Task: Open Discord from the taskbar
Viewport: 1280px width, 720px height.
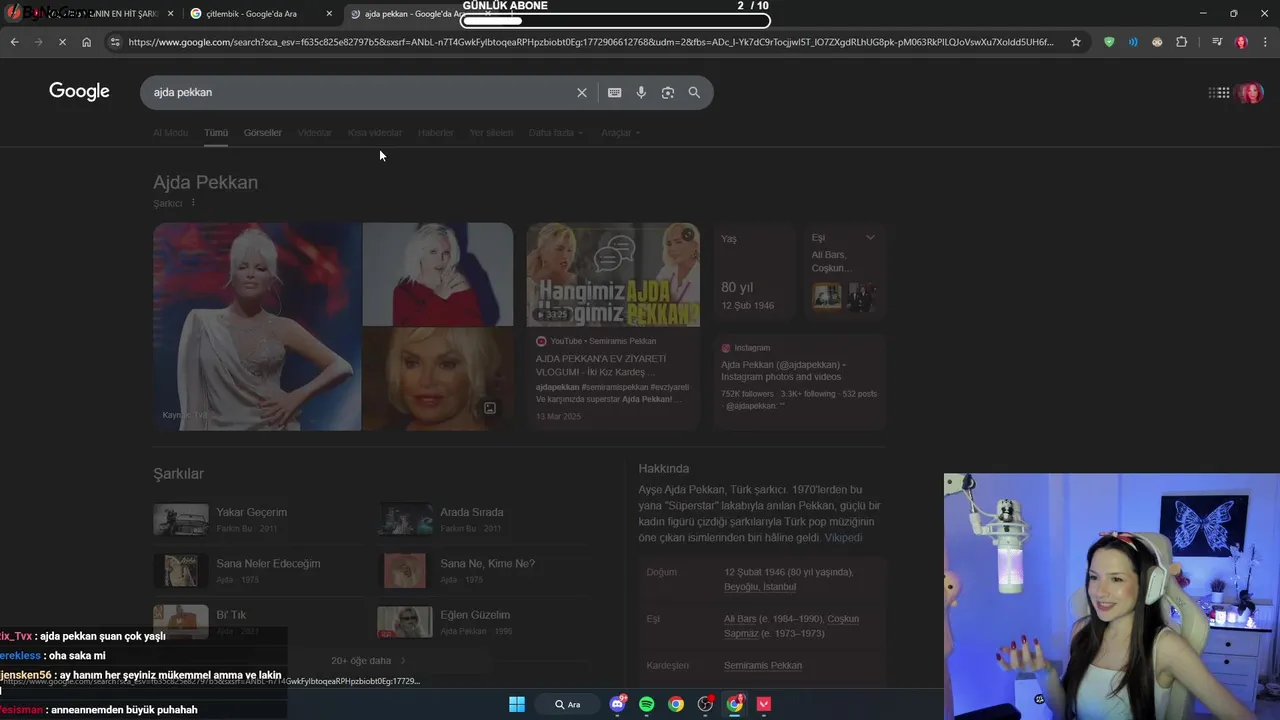Action: click(617, 704)
